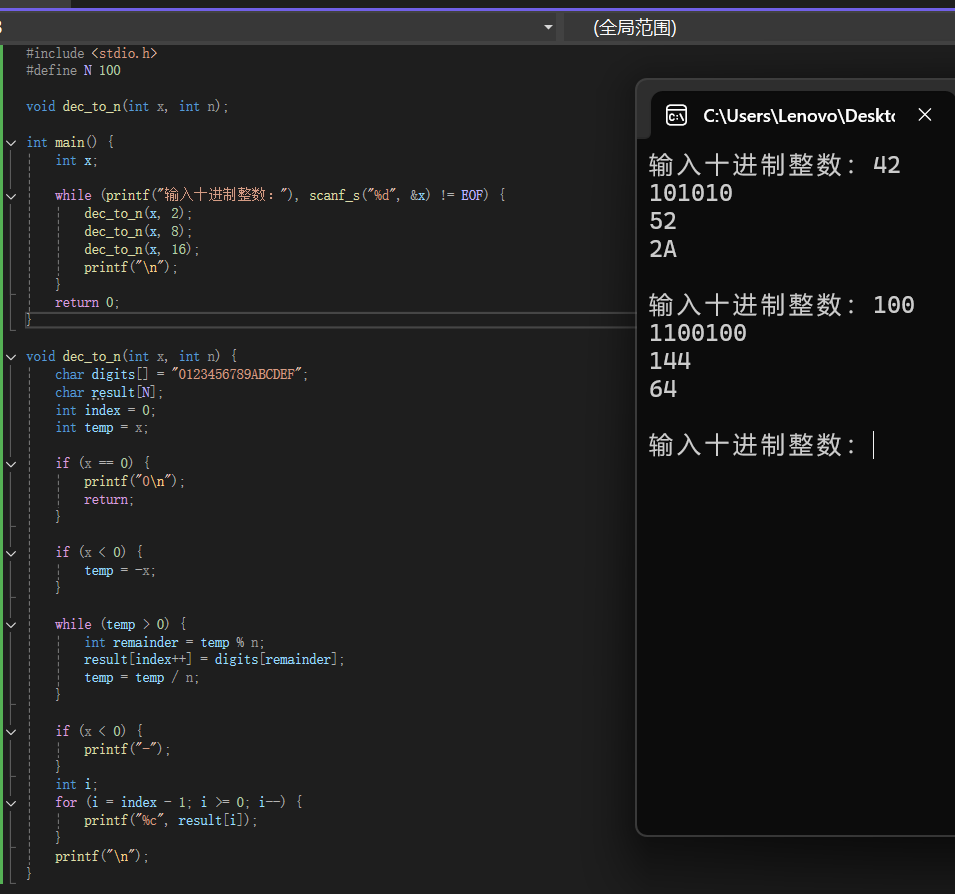
Task: Click the temp = -x statement
Action: (120, 571)
